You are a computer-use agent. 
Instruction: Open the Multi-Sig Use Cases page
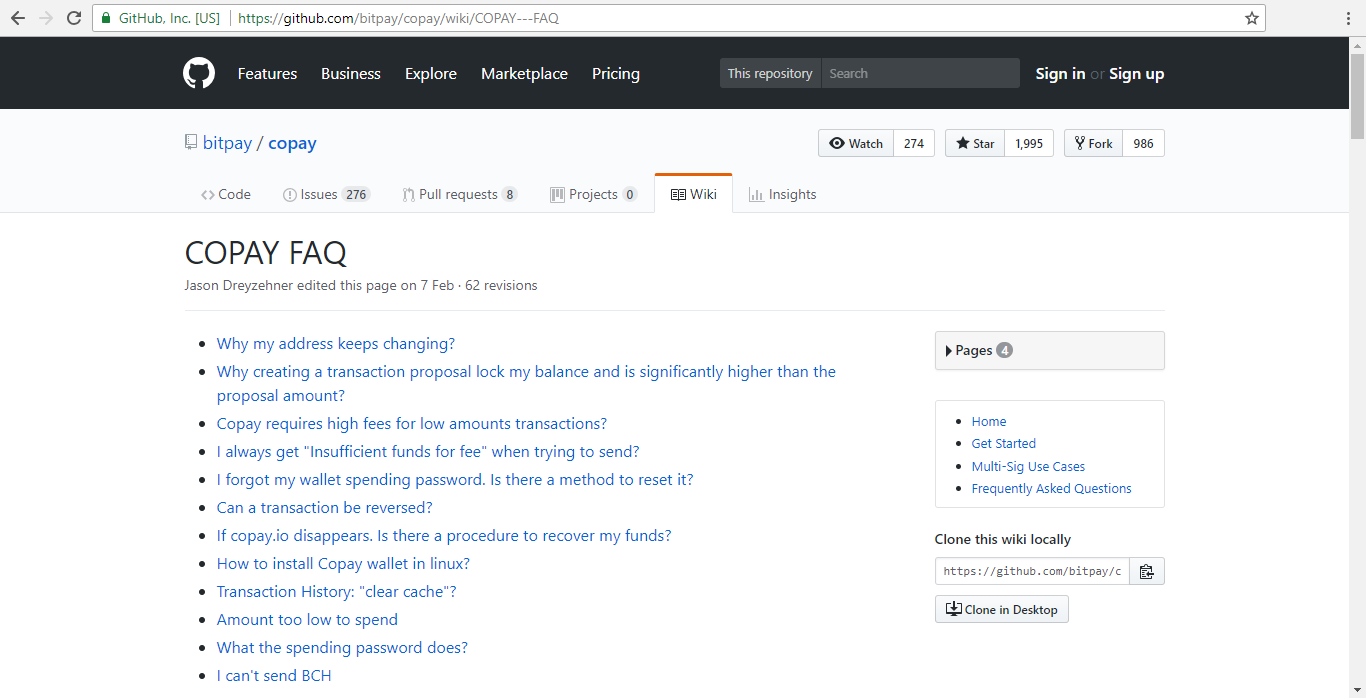click(1028, 466)
